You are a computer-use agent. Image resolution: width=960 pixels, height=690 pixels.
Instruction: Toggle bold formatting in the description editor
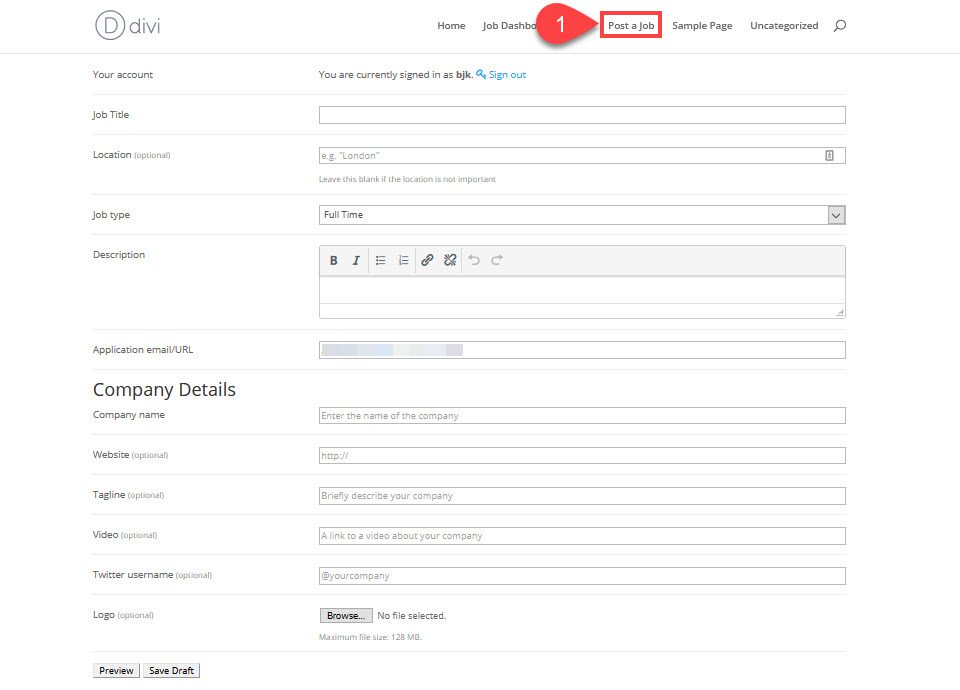point(333,260)
